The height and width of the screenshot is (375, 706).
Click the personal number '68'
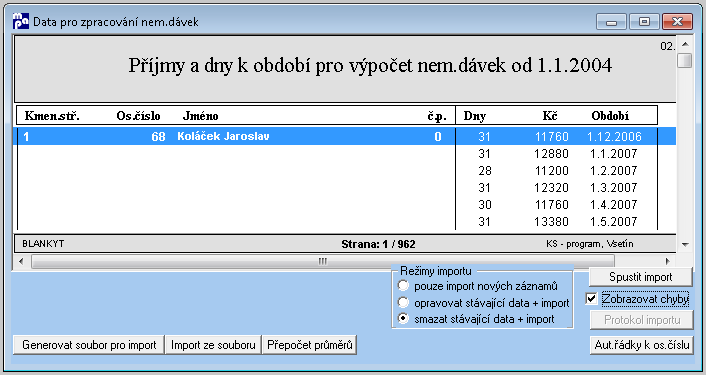point(158,136)
